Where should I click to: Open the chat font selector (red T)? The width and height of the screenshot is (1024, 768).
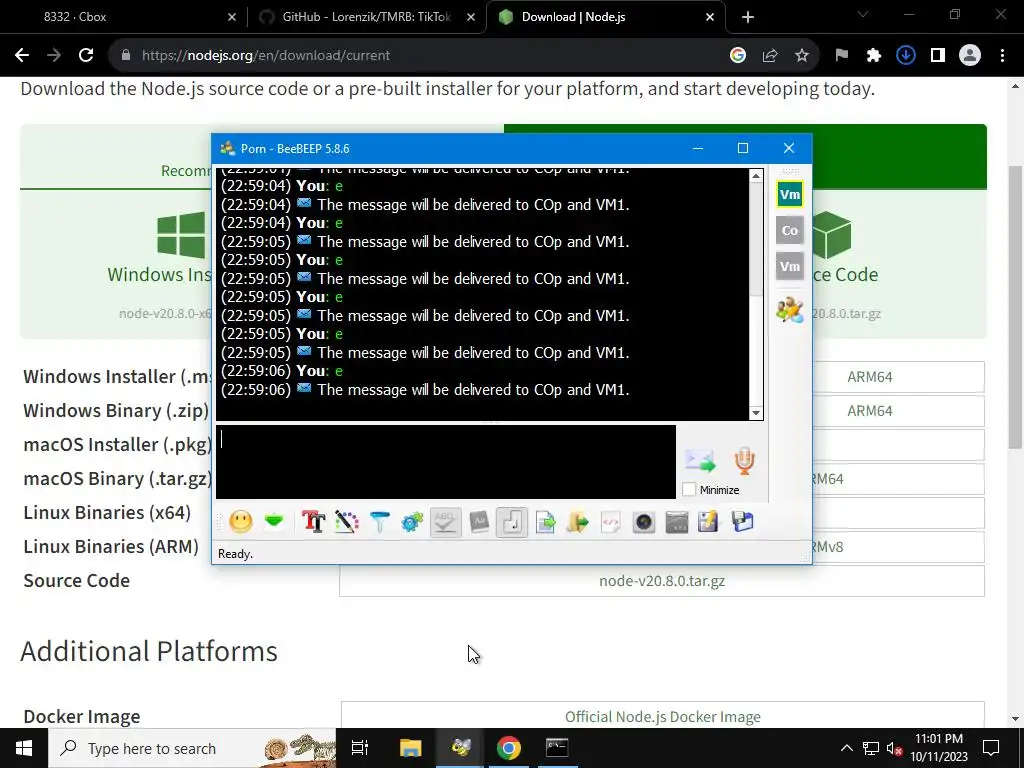point(313,522)
